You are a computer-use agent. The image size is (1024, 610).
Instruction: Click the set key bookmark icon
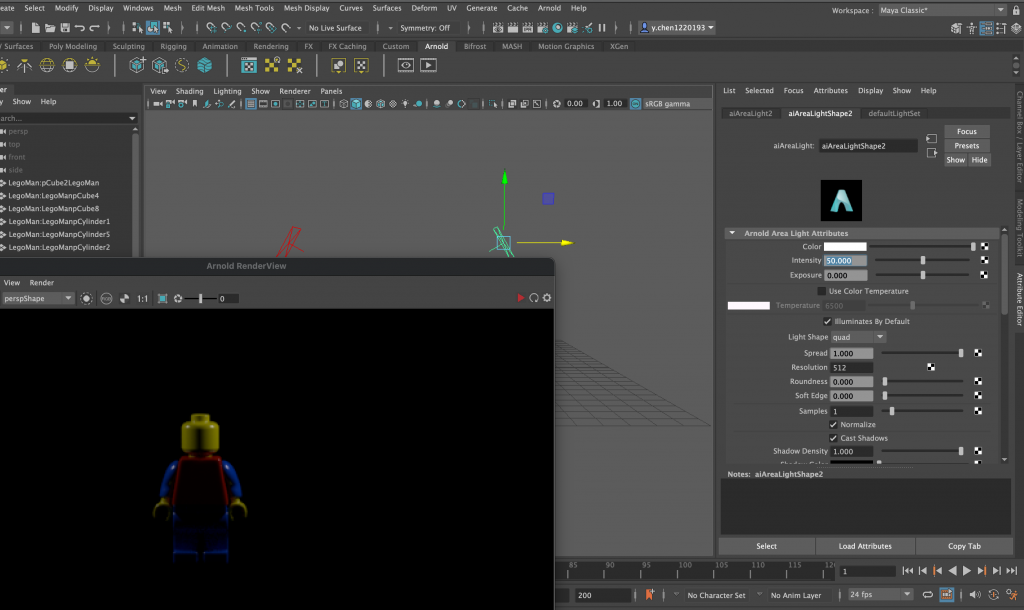click(x=649, y=594)
